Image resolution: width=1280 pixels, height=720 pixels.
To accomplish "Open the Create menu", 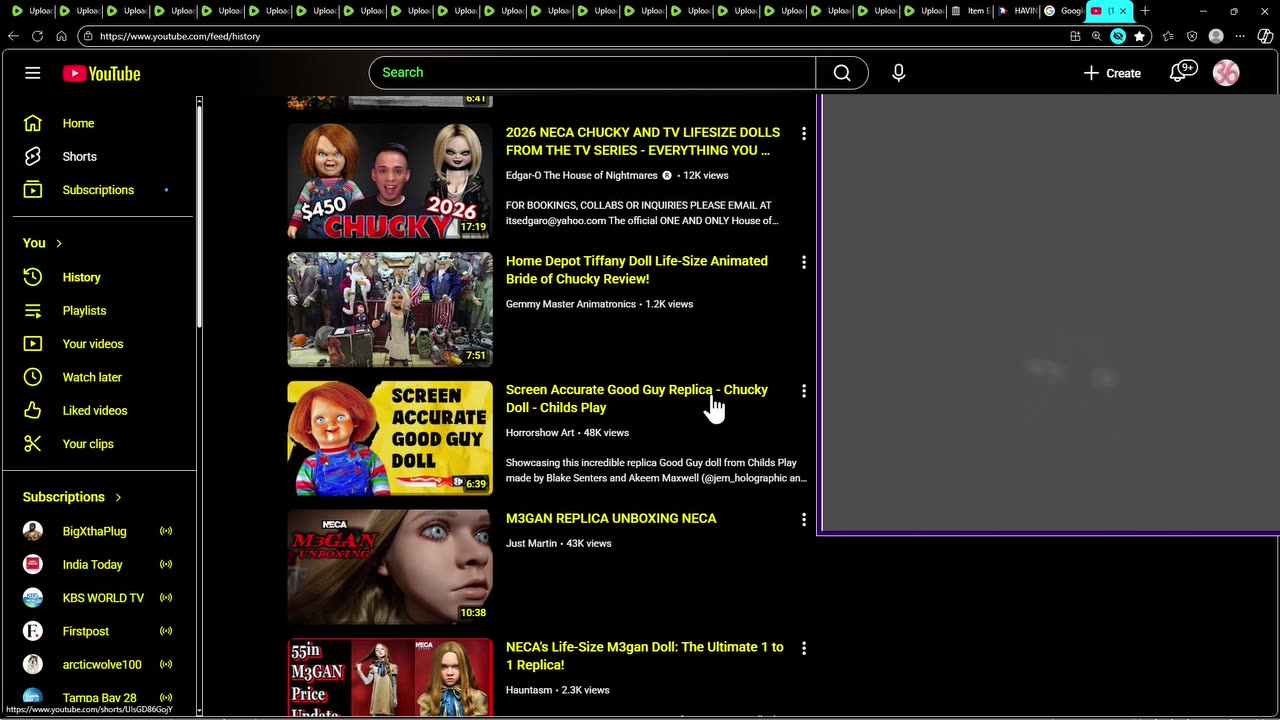I will pos(1112,73).
